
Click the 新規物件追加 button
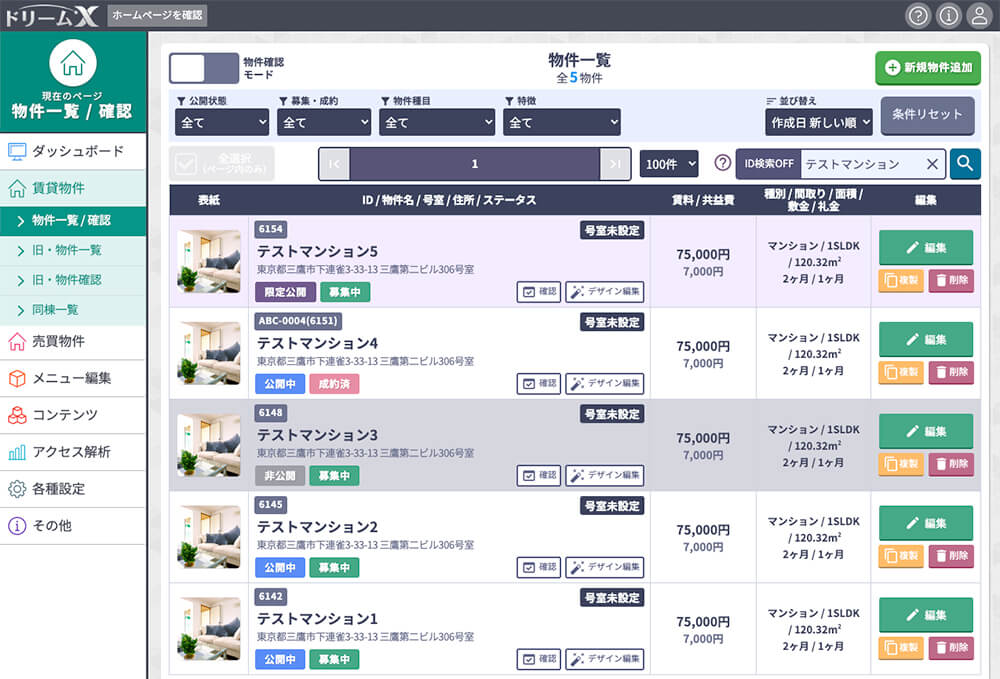coord(927,68)
